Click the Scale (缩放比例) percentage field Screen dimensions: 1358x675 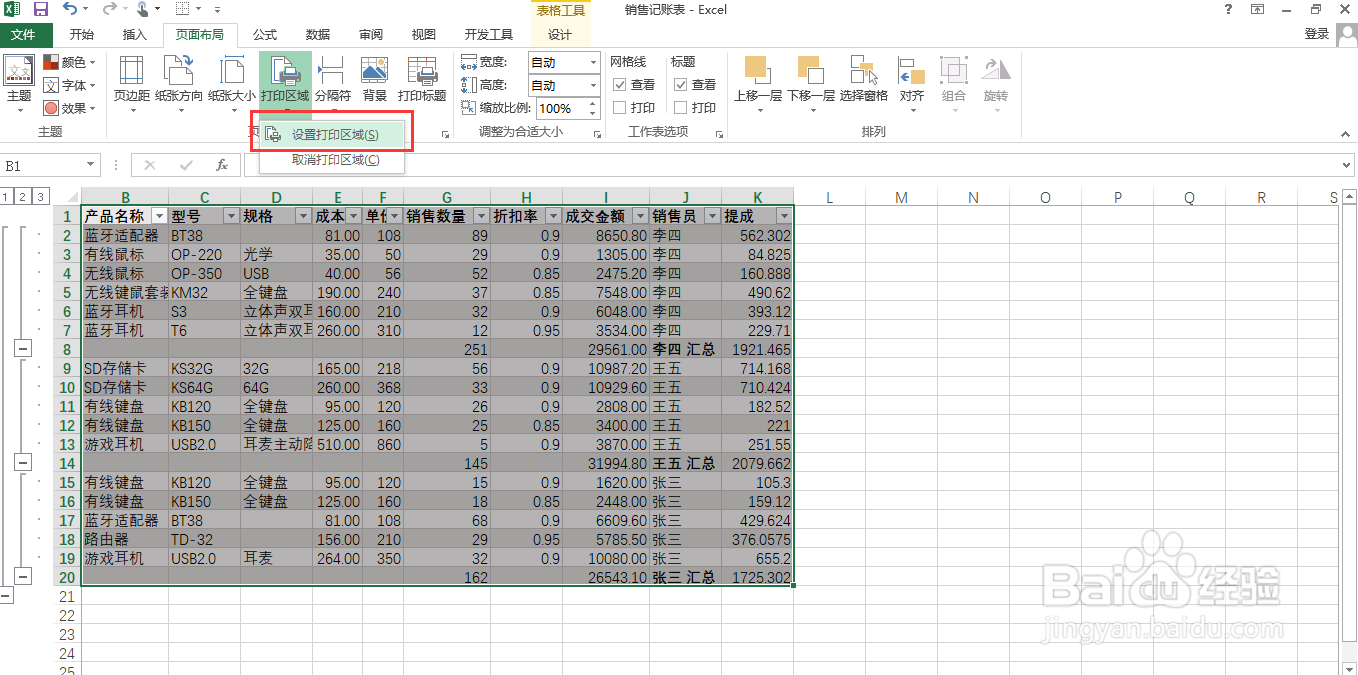coord(561,108)
